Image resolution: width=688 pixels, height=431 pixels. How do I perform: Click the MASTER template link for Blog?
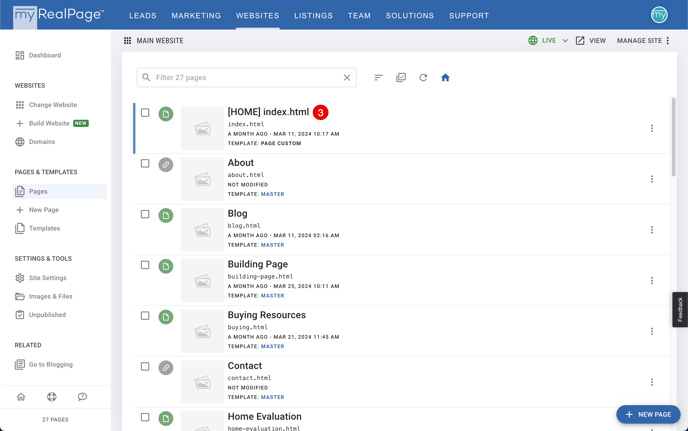coord(272,245)
